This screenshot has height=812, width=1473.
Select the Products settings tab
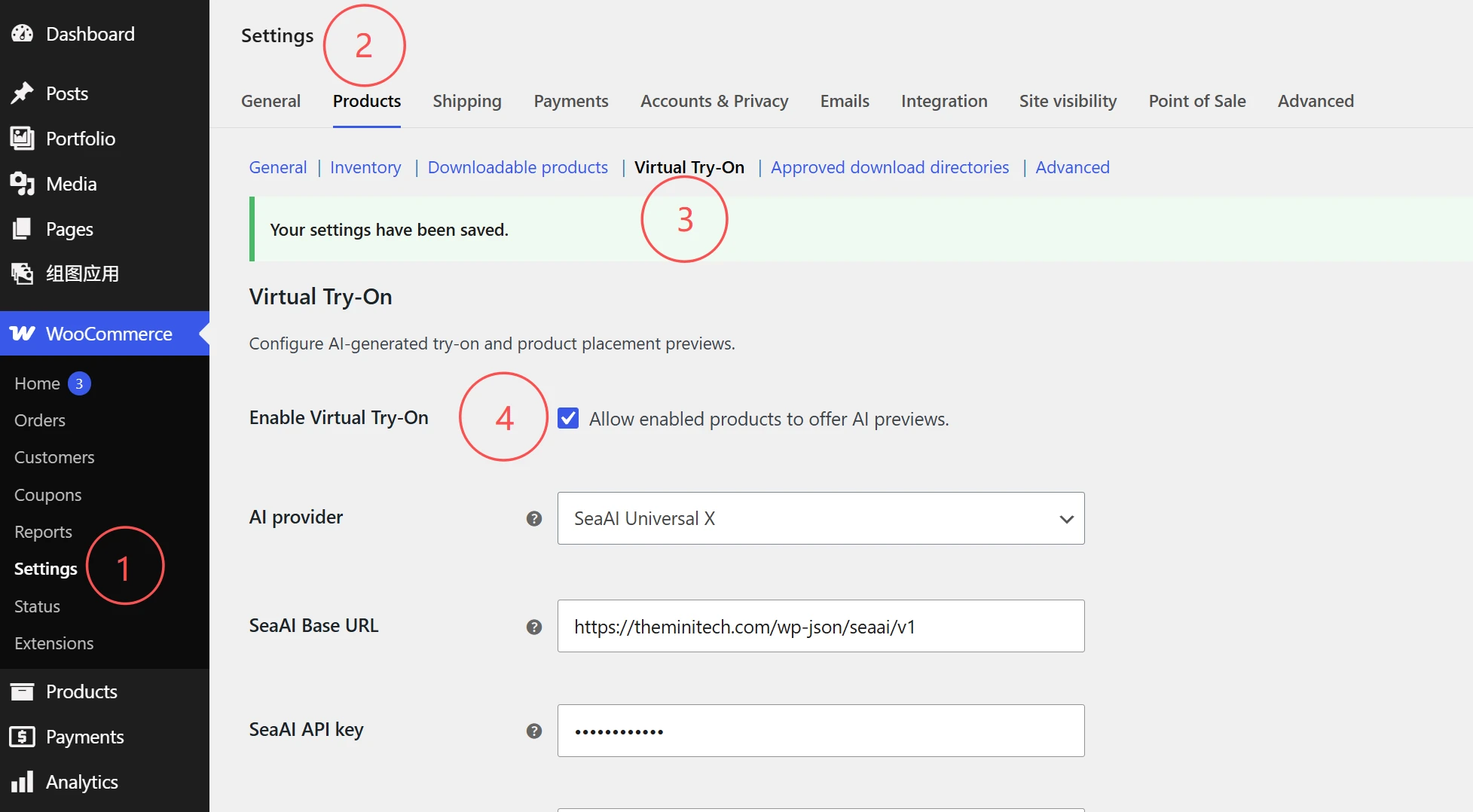click(367, 101)
